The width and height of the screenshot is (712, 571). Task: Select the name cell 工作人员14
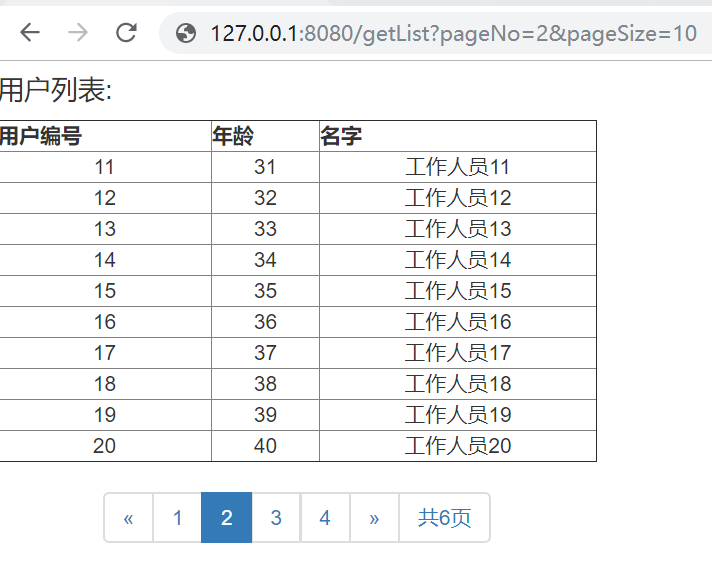458,260
